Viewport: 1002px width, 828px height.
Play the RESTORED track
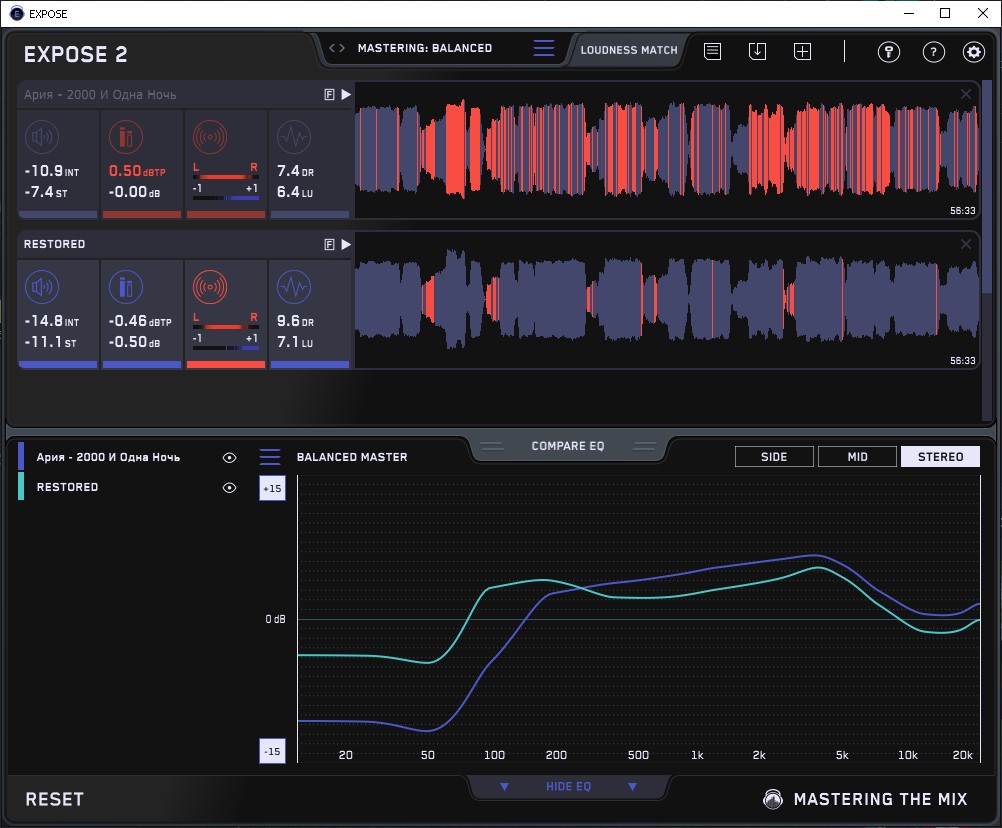tap(346, 244)
